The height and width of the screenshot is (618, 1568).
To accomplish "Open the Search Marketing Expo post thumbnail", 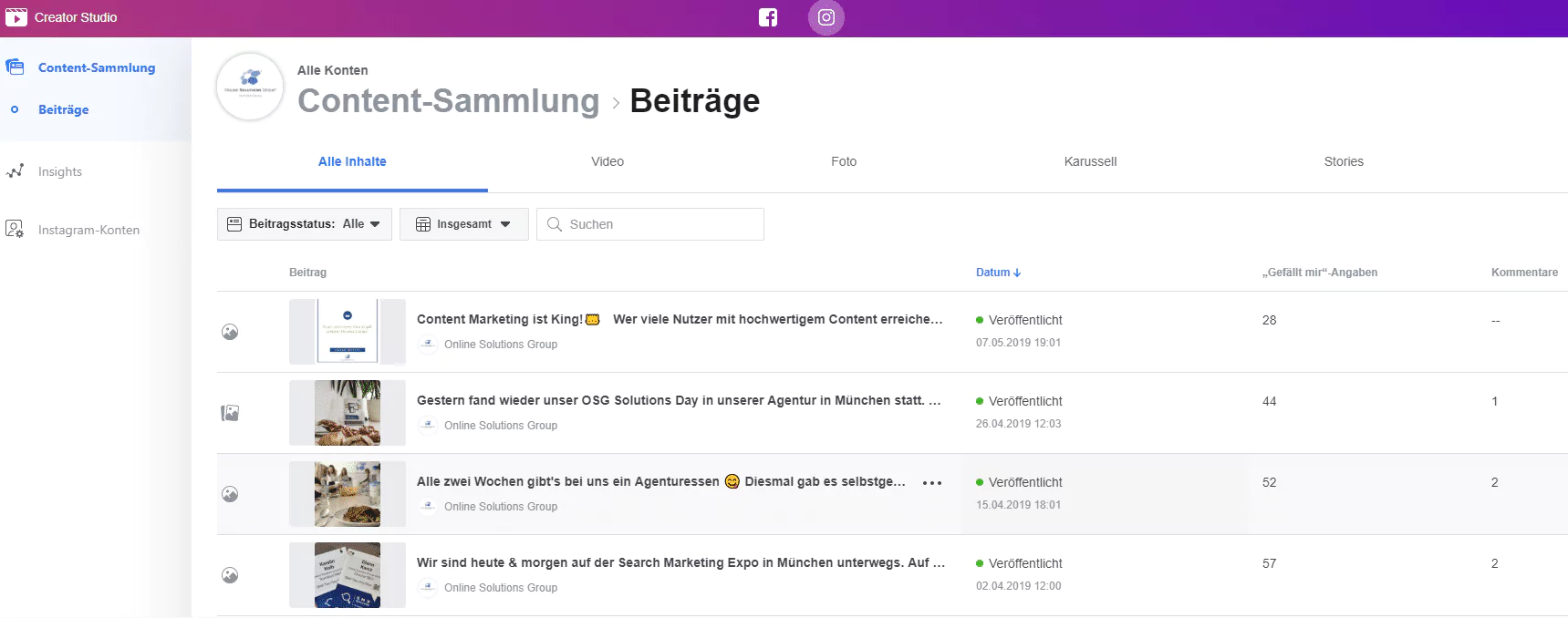I will (x=348, y=575).
